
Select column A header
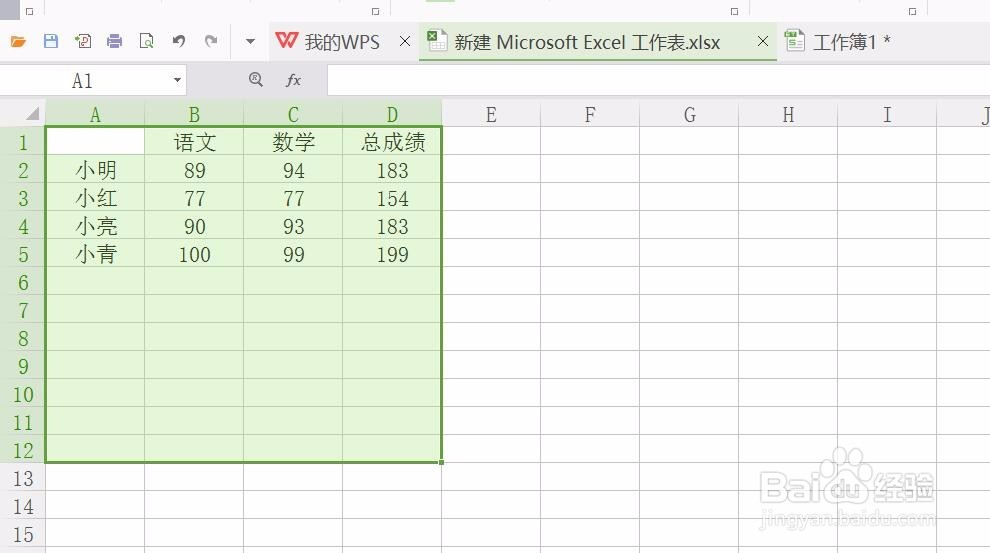click(95, 114)
